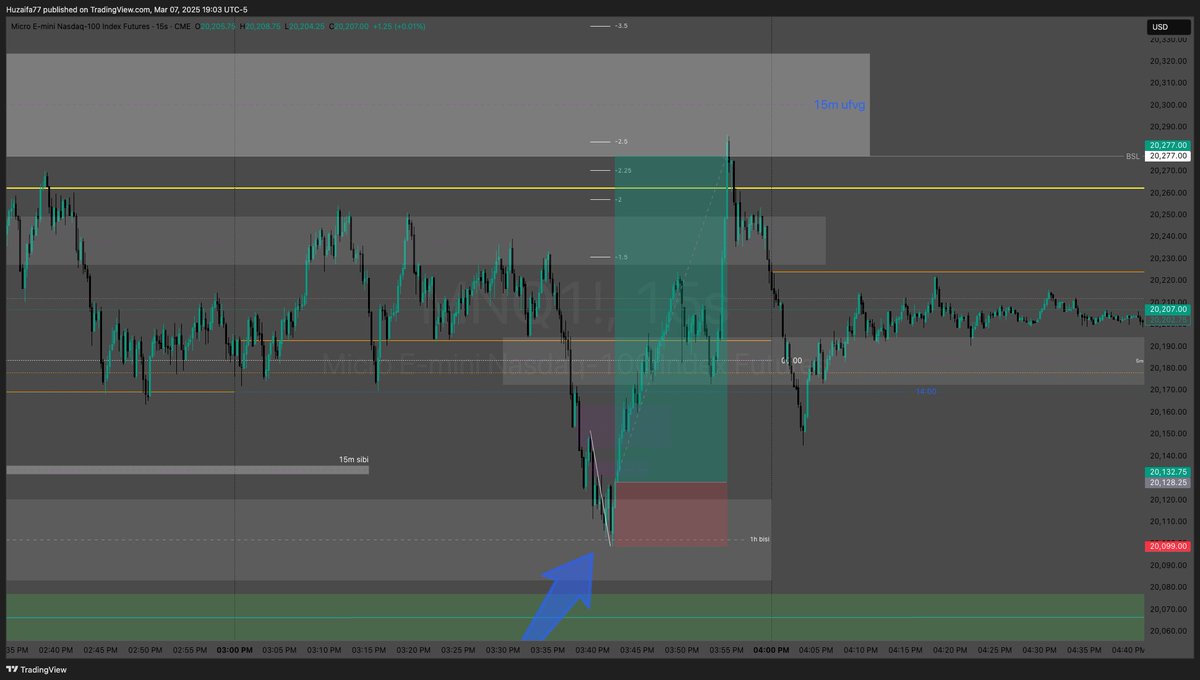Click the green 20,132.75 price tag
1200x680 pixels.
[1168, 471]
